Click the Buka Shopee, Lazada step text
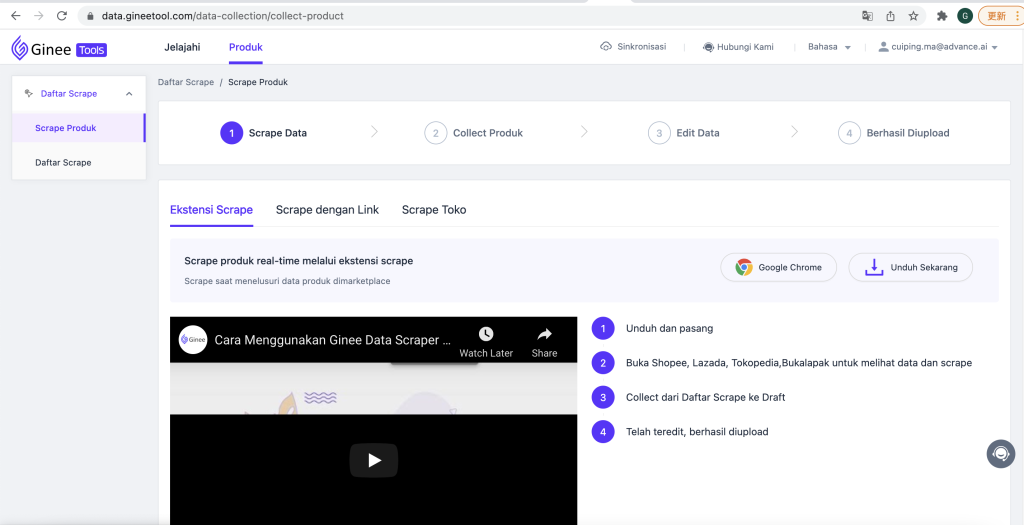Image resolution: width=1024 pixels, height=525 pixels. click(x=799, y=363)
